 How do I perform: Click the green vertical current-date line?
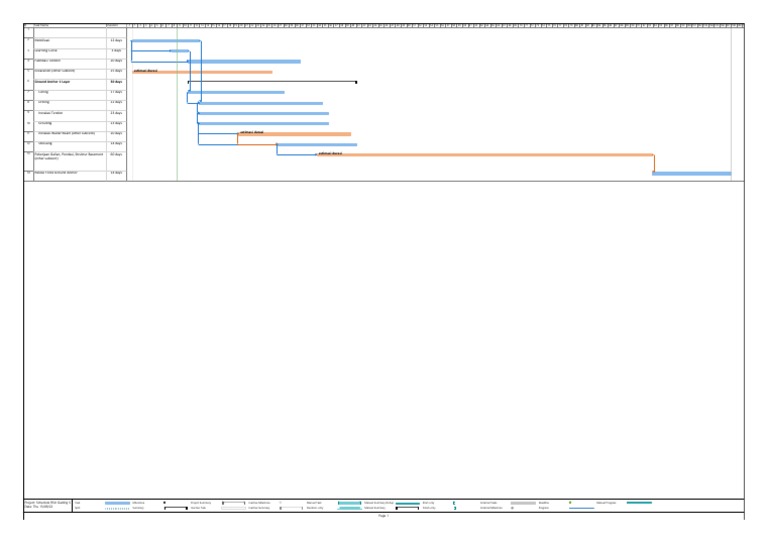(x=177, y=104)
